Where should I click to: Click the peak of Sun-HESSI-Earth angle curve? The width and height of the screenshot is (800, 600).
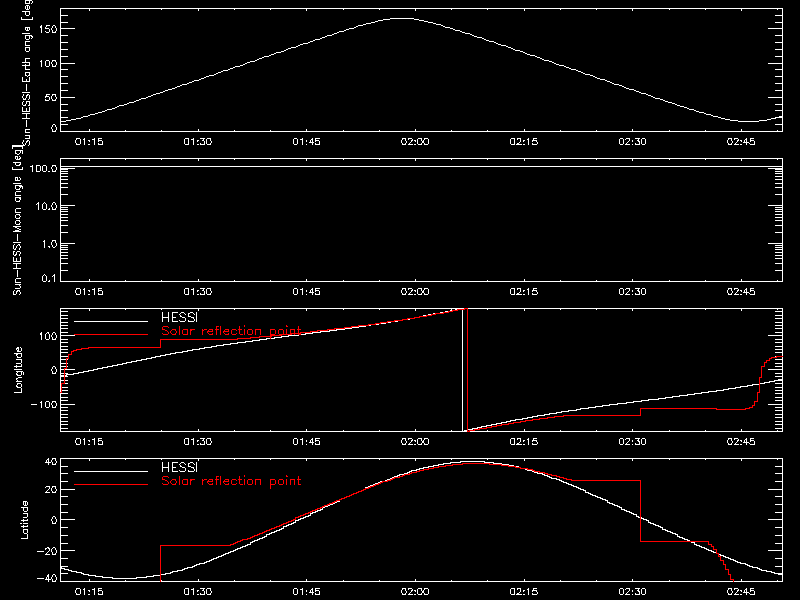pyautogui.click(x=403, y=18)
